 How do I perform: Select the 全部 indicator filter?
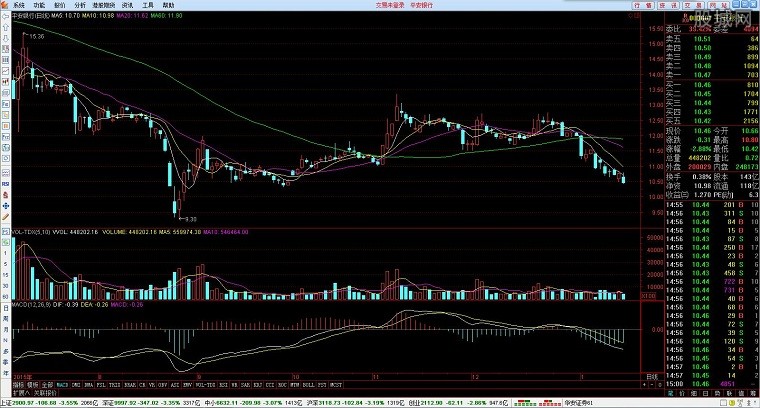click(x=47, y=385)
